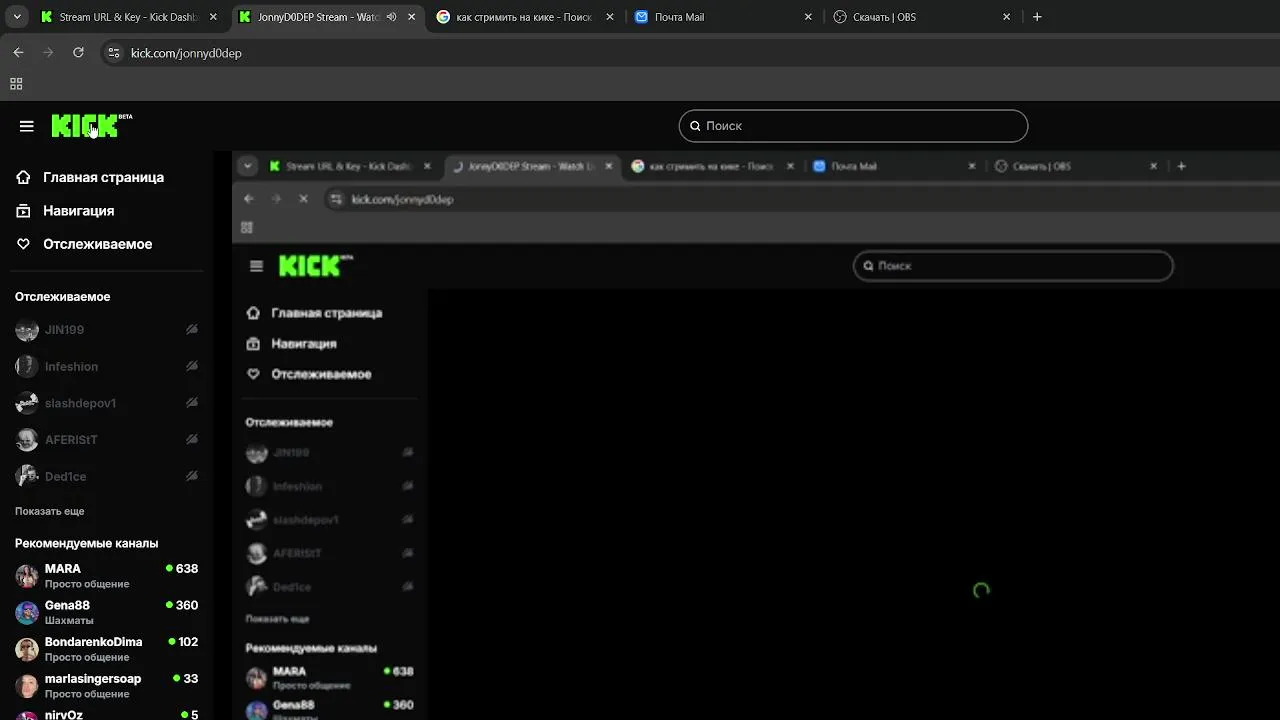Open recommended channel BondarenkoDima
The image size is (1280, 720).
107,649
